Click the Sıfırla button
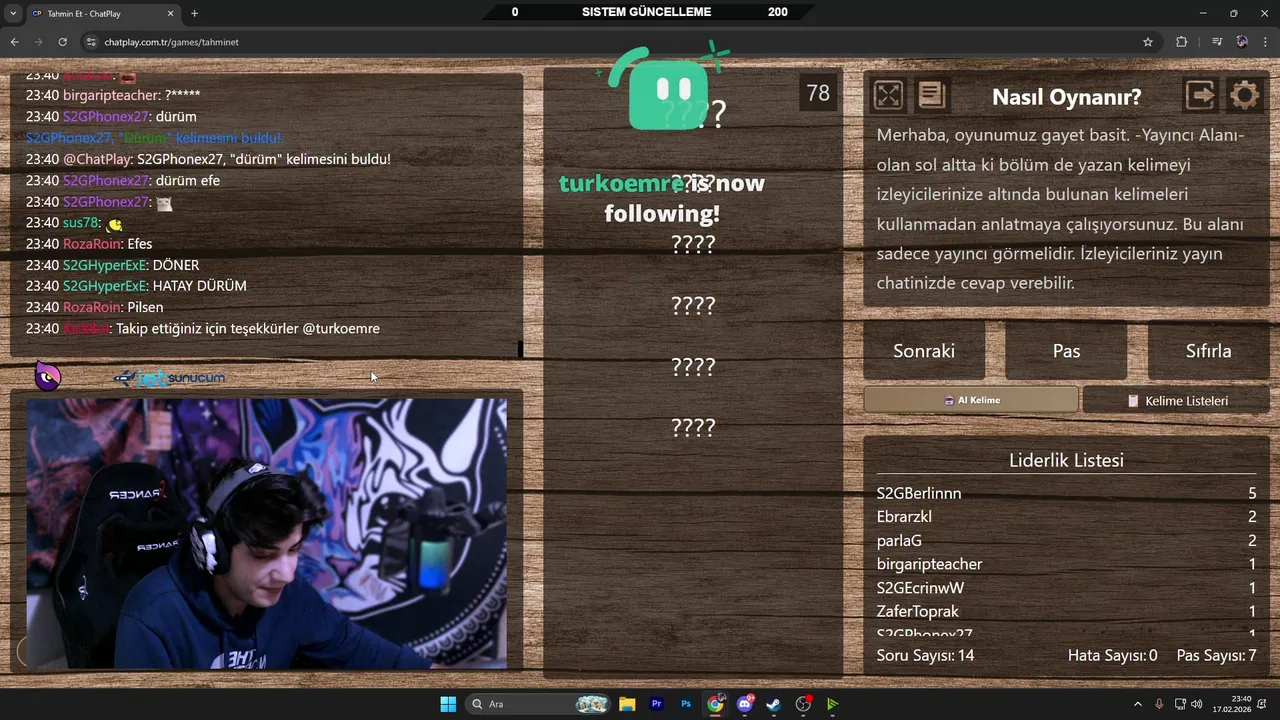Viewport: 1280px width, 720px height. click(x=1208, y=351)
